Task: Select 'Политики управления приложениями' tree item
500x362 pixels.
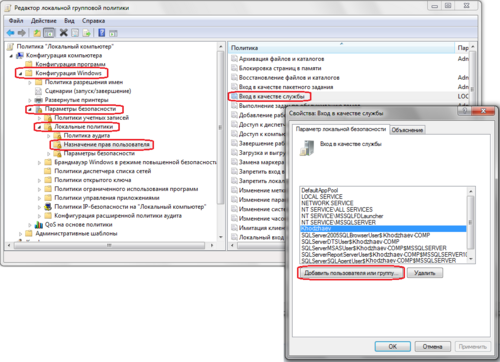Action: [107, 198]
